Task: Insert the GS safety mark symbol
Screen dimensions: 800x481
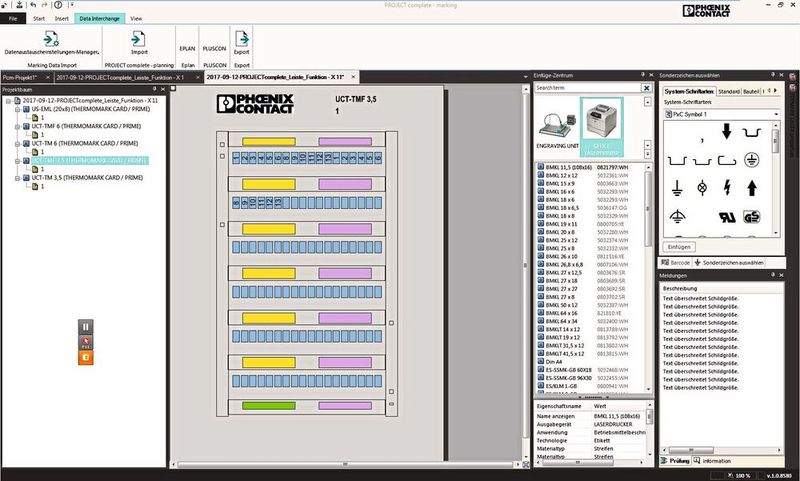Action: coord(752,217)
